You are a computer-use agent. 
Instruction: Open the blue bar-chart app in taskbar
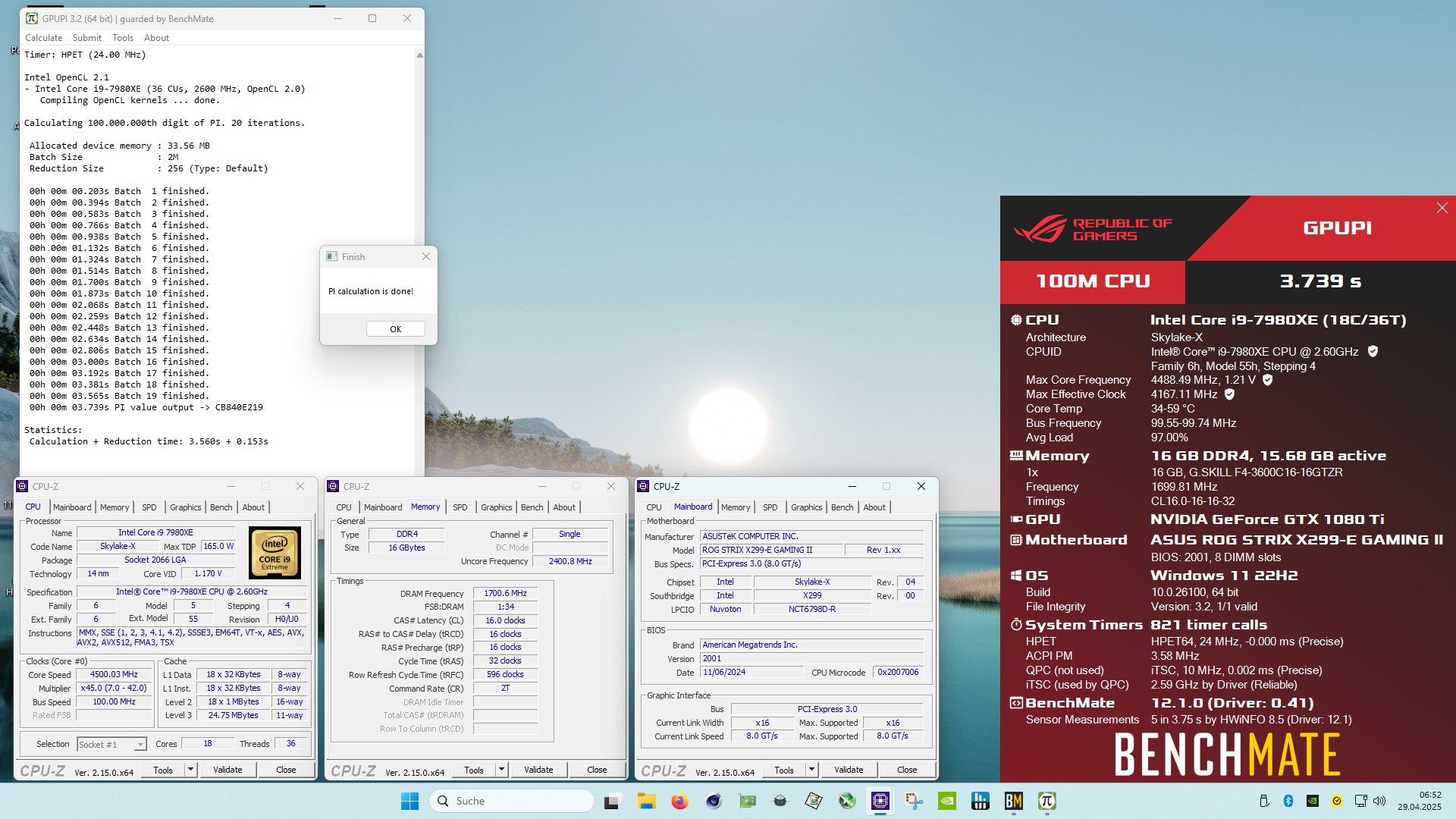tap(981, 801)
